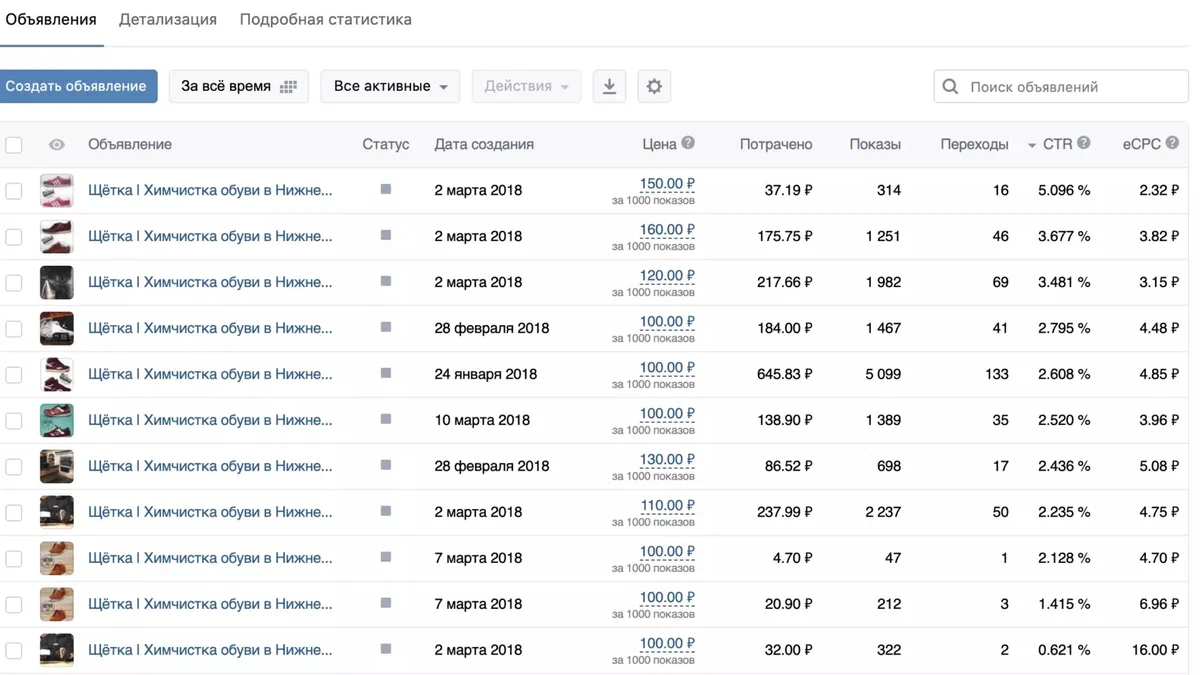The width and height of the screenshot is (1200, 675).
Task: Click the download statistics icon
Action: [609, 87]
